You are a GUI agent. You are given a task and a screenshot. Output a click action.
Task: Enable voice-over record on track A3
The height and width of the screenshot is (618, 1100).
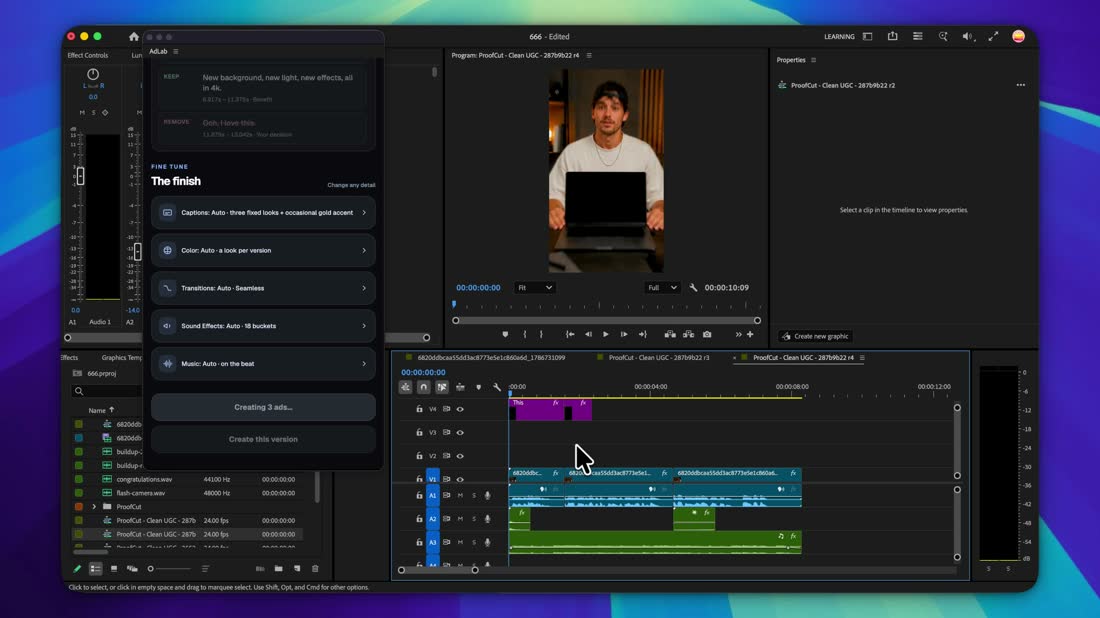point(488,542)
